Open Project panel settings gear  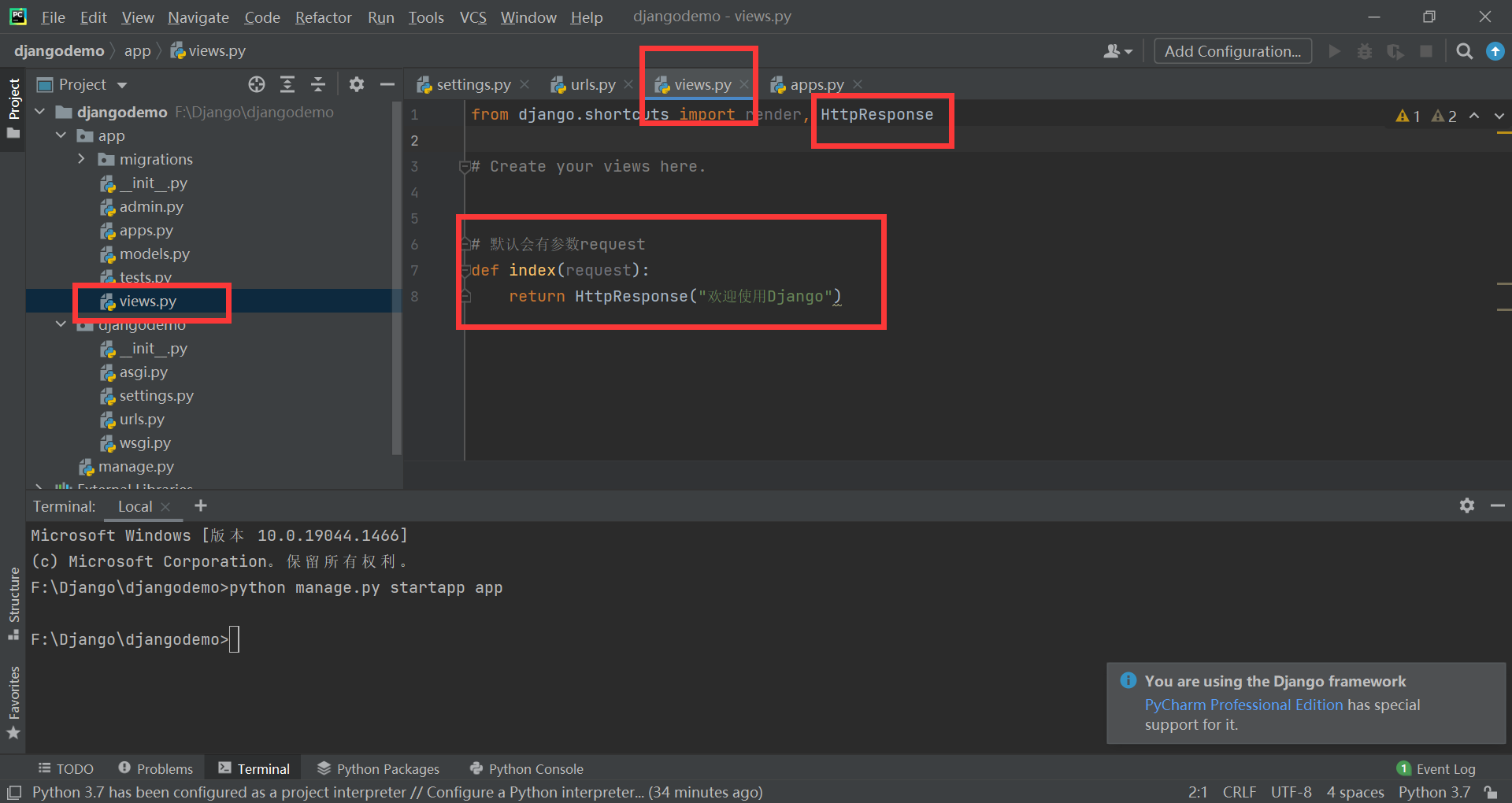[357, 84]
